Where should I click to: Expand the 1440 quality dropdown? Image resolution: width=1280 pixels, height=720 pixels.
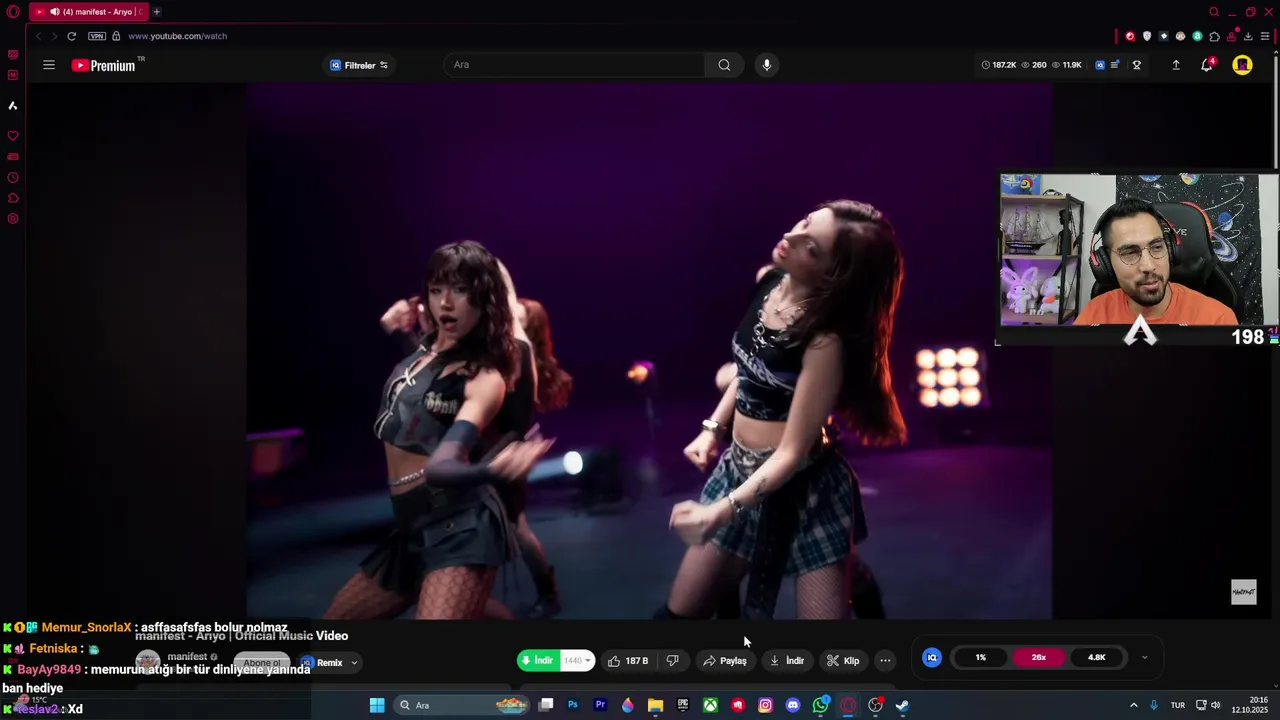pos(578,661)
